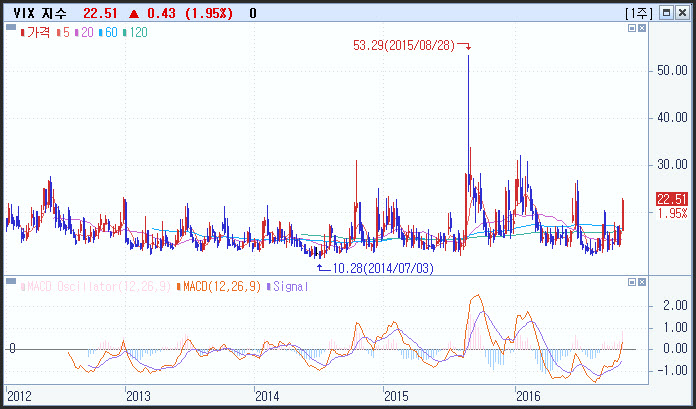The height and width of the screenshot is (409, 696).
Task: Collapse the MACD indicator panel
Action: pyautogui.click(x=633, y=282)
